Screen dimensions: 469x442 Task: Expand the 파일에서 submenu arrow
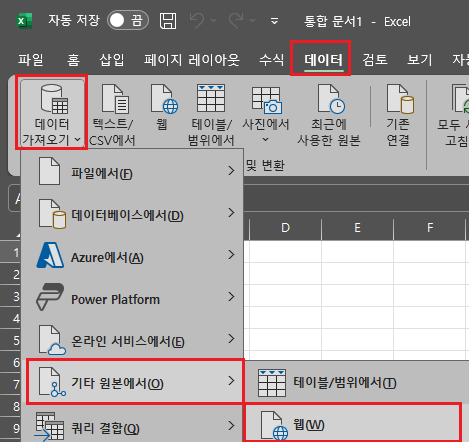(231, 171)
